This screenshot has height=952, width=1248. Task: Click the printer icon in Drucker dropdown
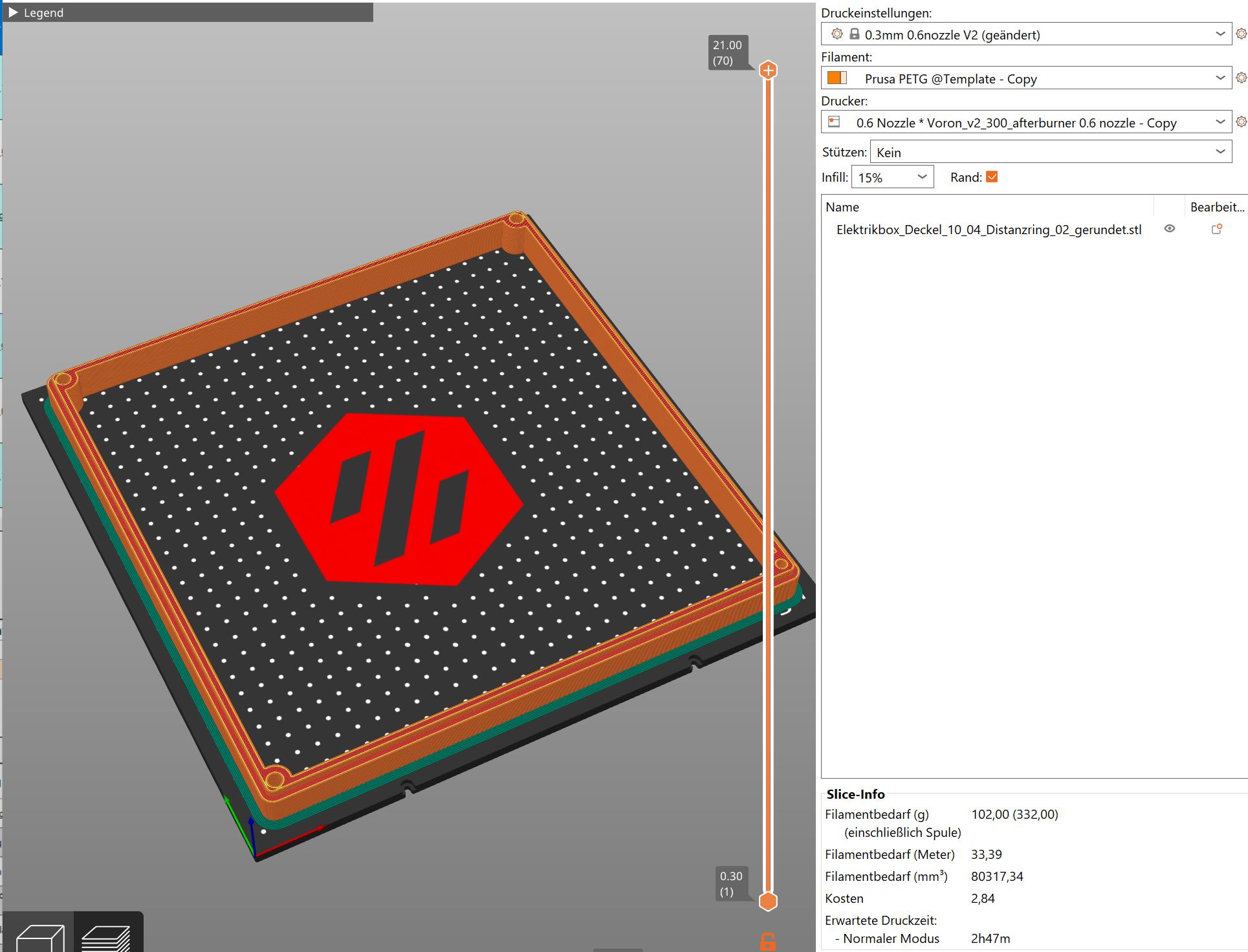coord(834,122)
